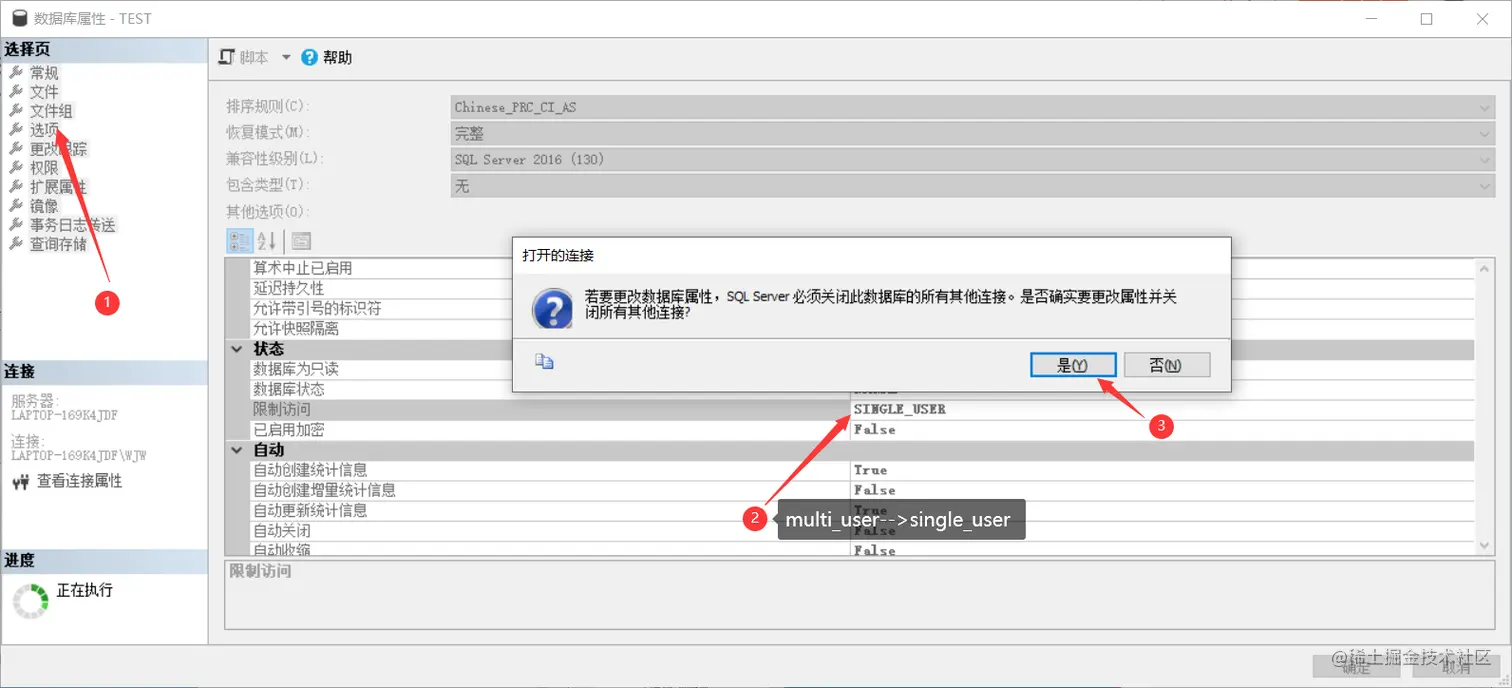Open the 文件 page
Screen dimensions: 1512x688
tap(44, 92)
